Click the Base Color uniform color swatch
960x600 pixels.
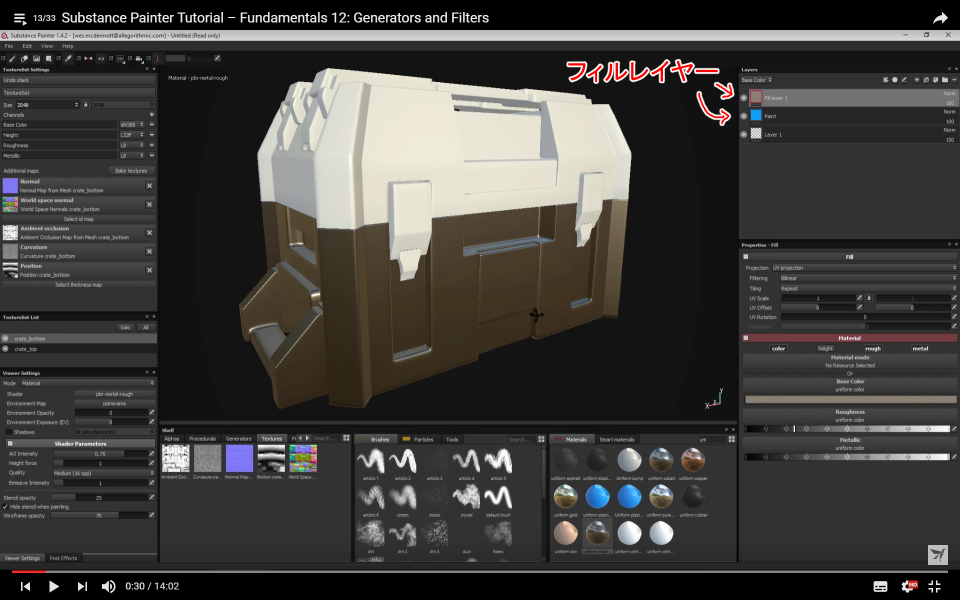[850, 399]
